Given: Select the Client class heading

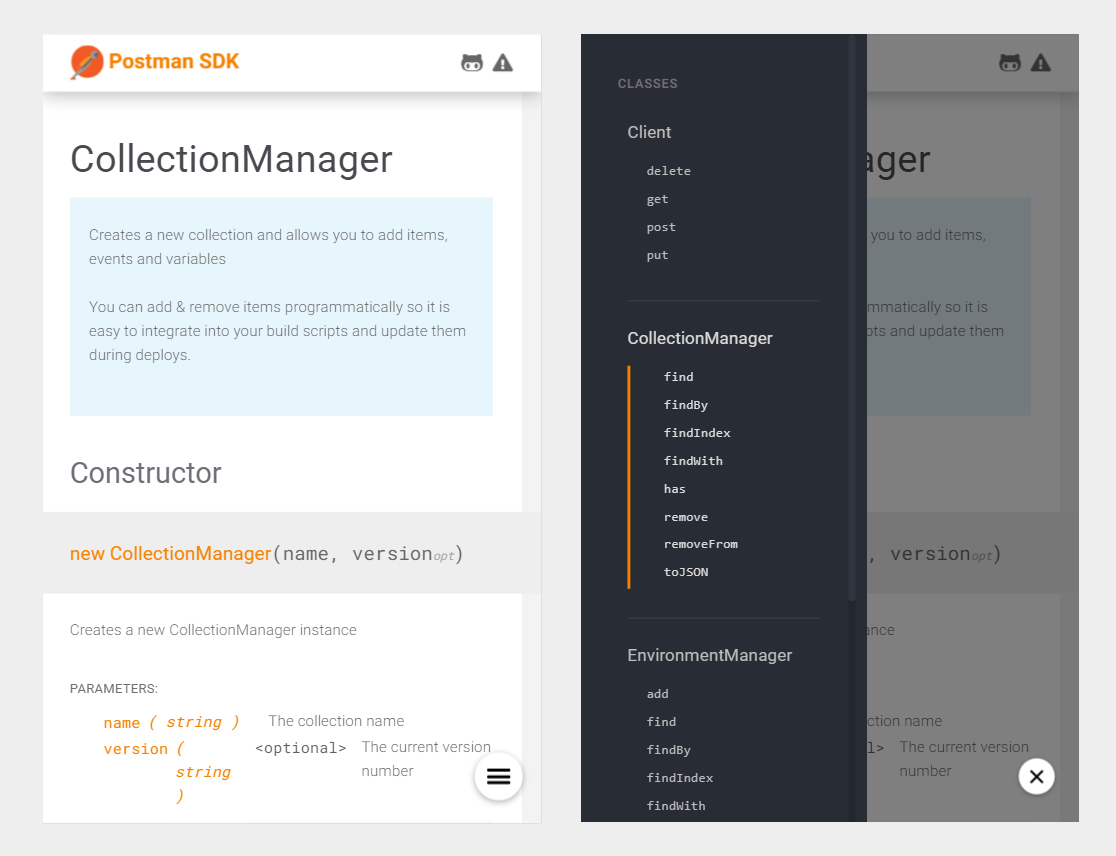Looking at the screenshot, I should 649,132.
